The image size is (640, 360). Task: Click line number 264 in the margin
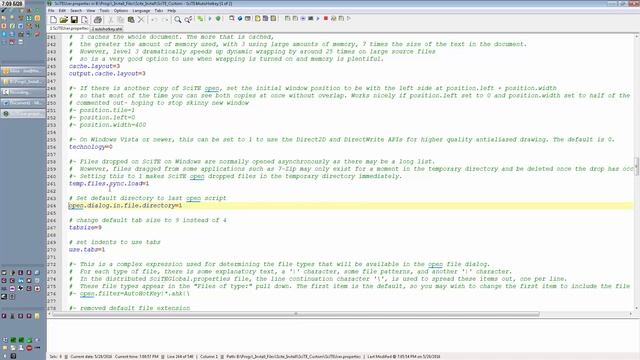coord(51,206)
